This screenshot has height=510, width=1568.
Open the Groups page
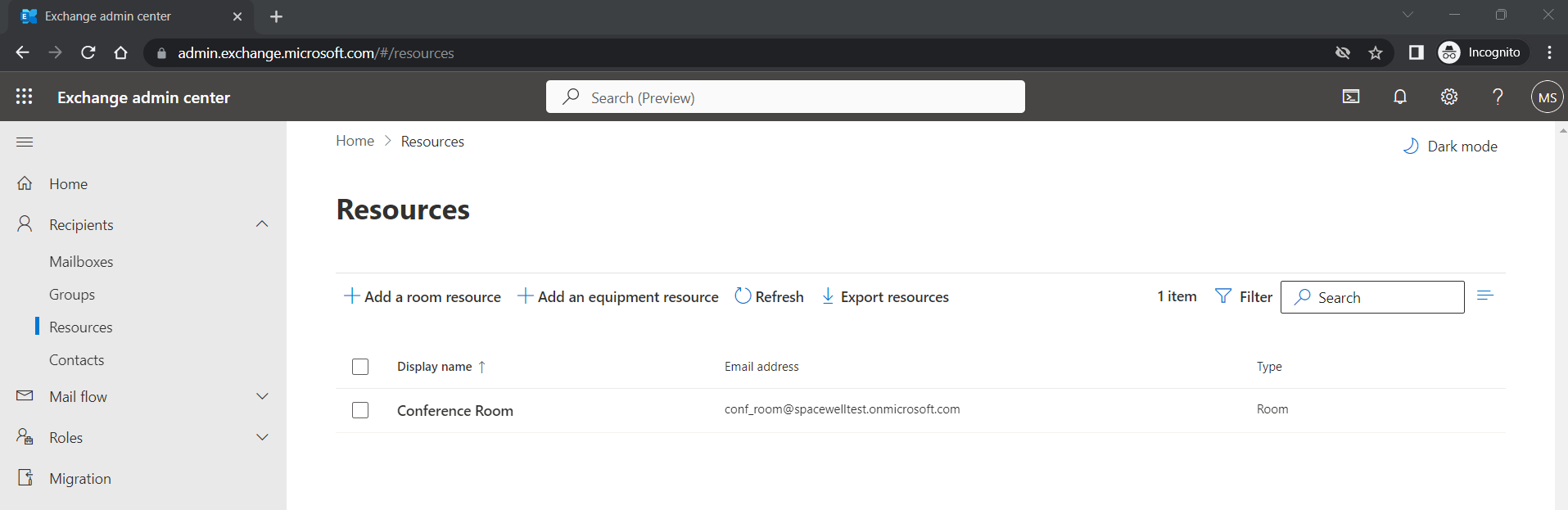coord(72,295)
